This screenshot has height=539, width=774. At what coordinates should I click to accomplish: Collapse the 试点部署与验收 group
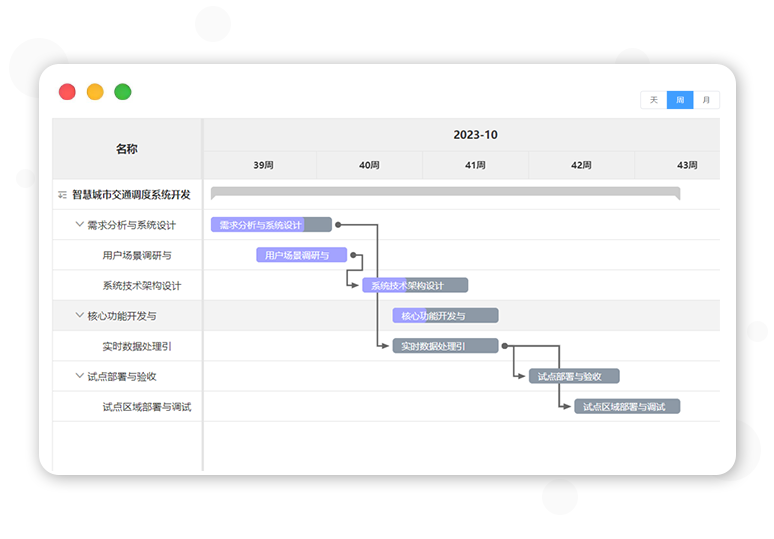pyautogui.click(x=80, y=376)
